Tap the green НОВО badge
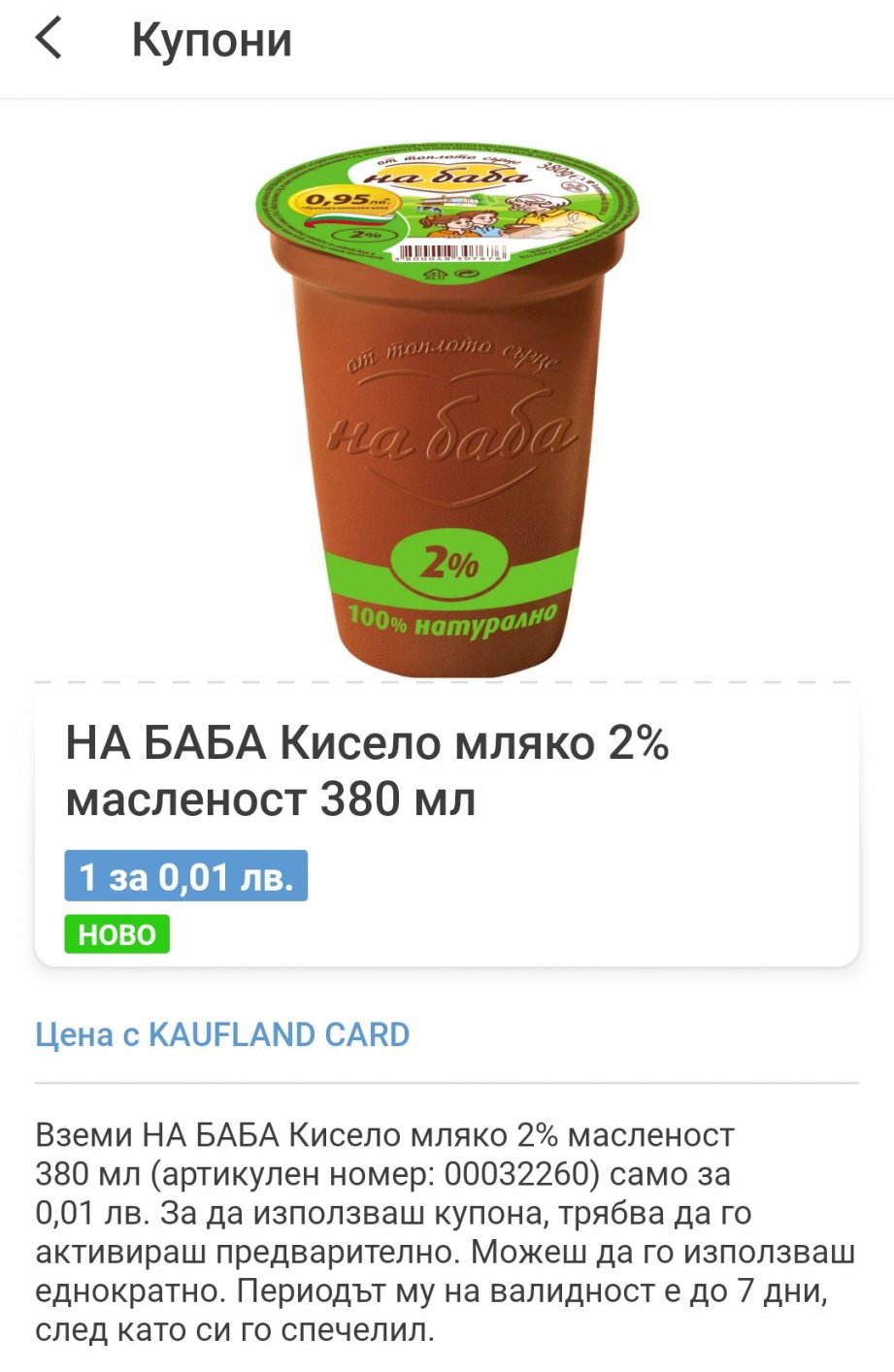 117,934
